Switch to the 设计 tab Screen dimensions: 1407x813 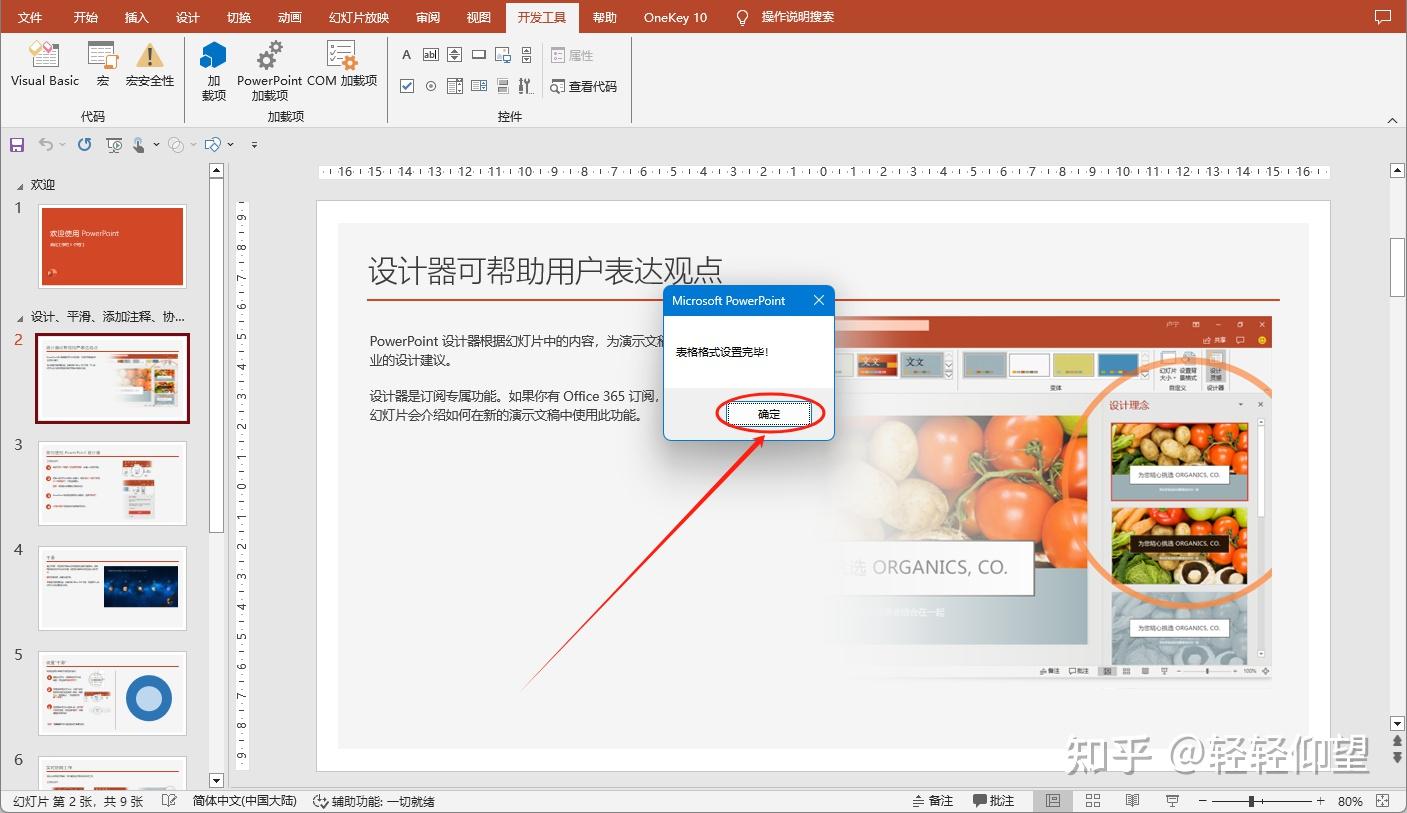187,17
